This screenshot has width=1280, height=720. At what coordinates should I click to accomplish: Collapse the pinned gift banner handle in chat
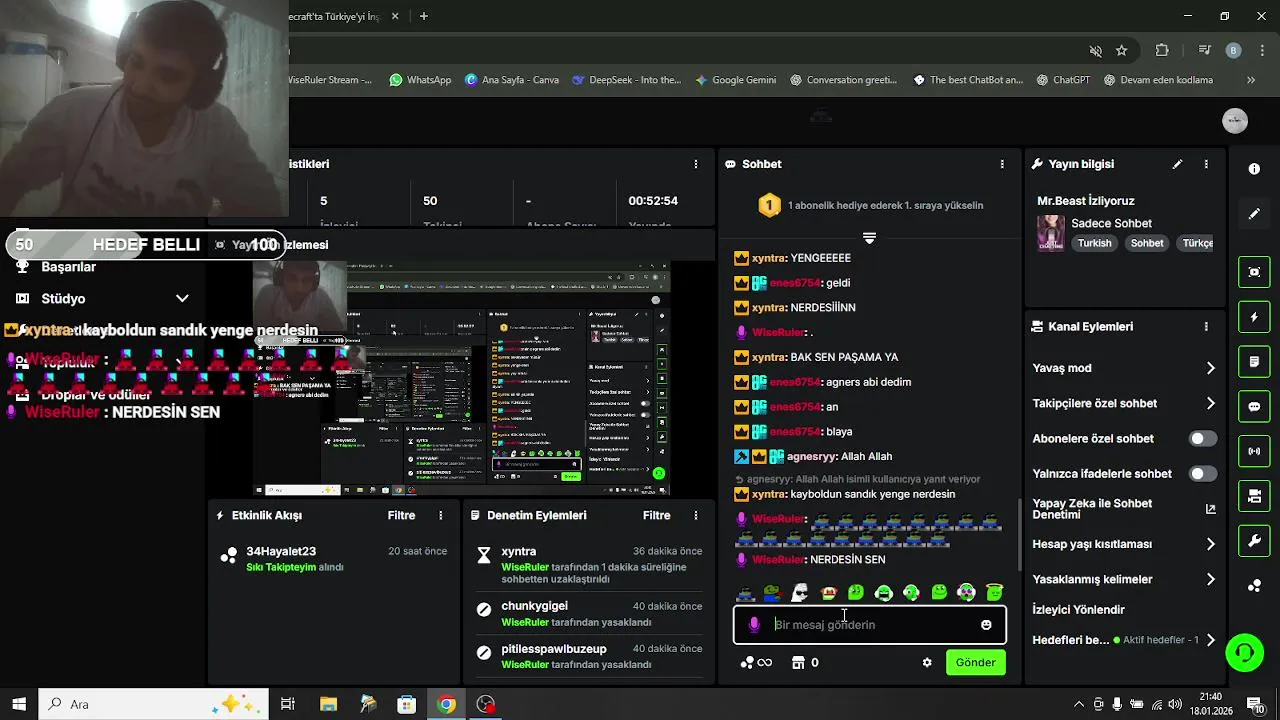pyautogui.click(x=869, y=238)
